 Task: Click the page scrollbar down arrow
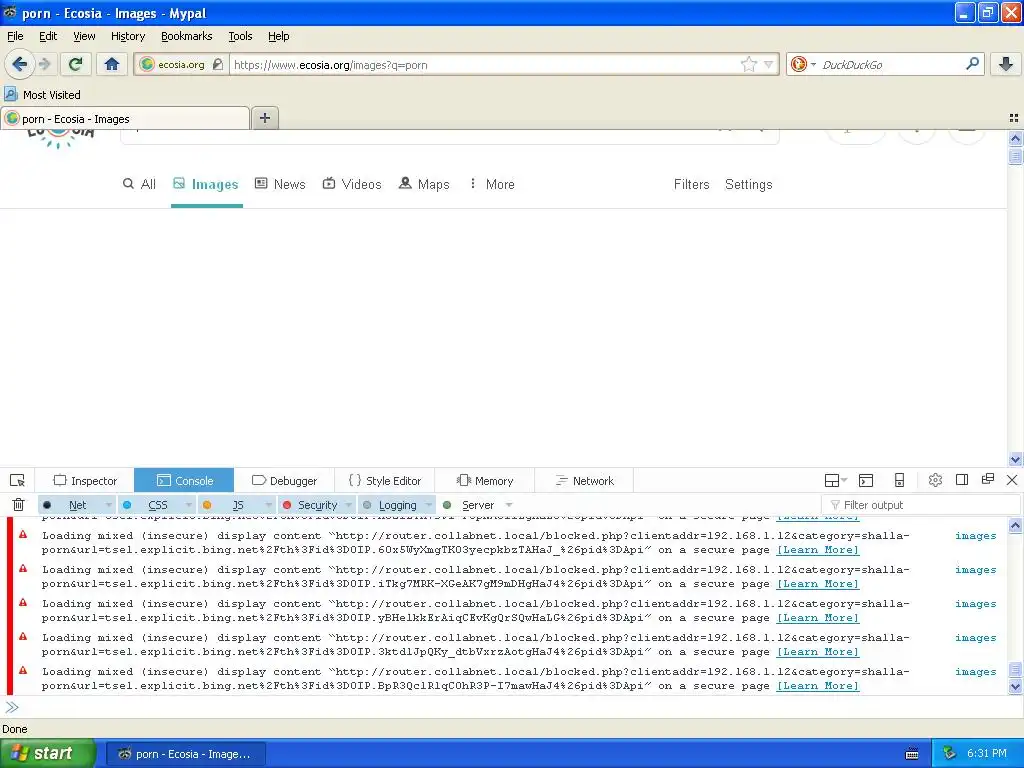pyautogui.click(x=1015, y=459)
